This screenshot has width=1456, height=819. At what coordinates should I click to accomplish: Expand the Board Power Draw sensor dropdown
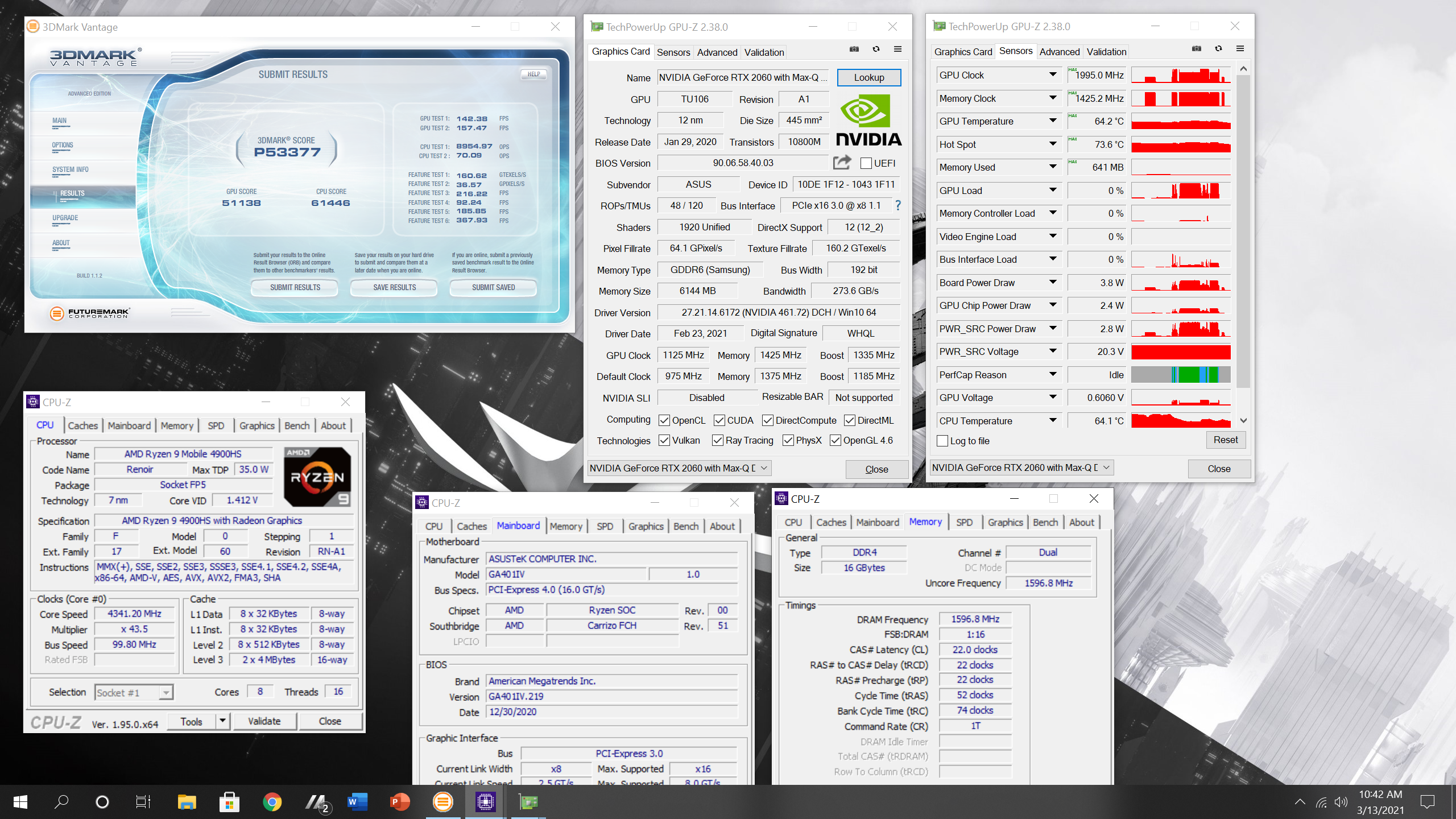1053,282
